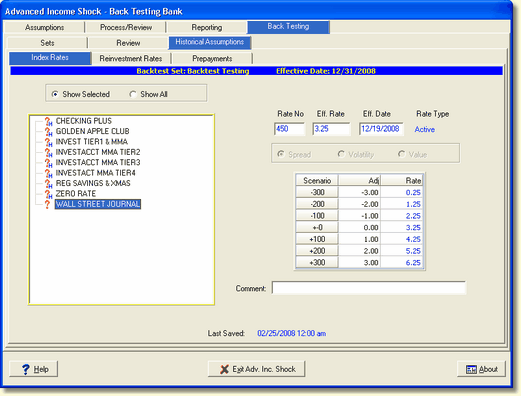Click the +100 scenario row button
521x396 pixels.
[317, 239]
